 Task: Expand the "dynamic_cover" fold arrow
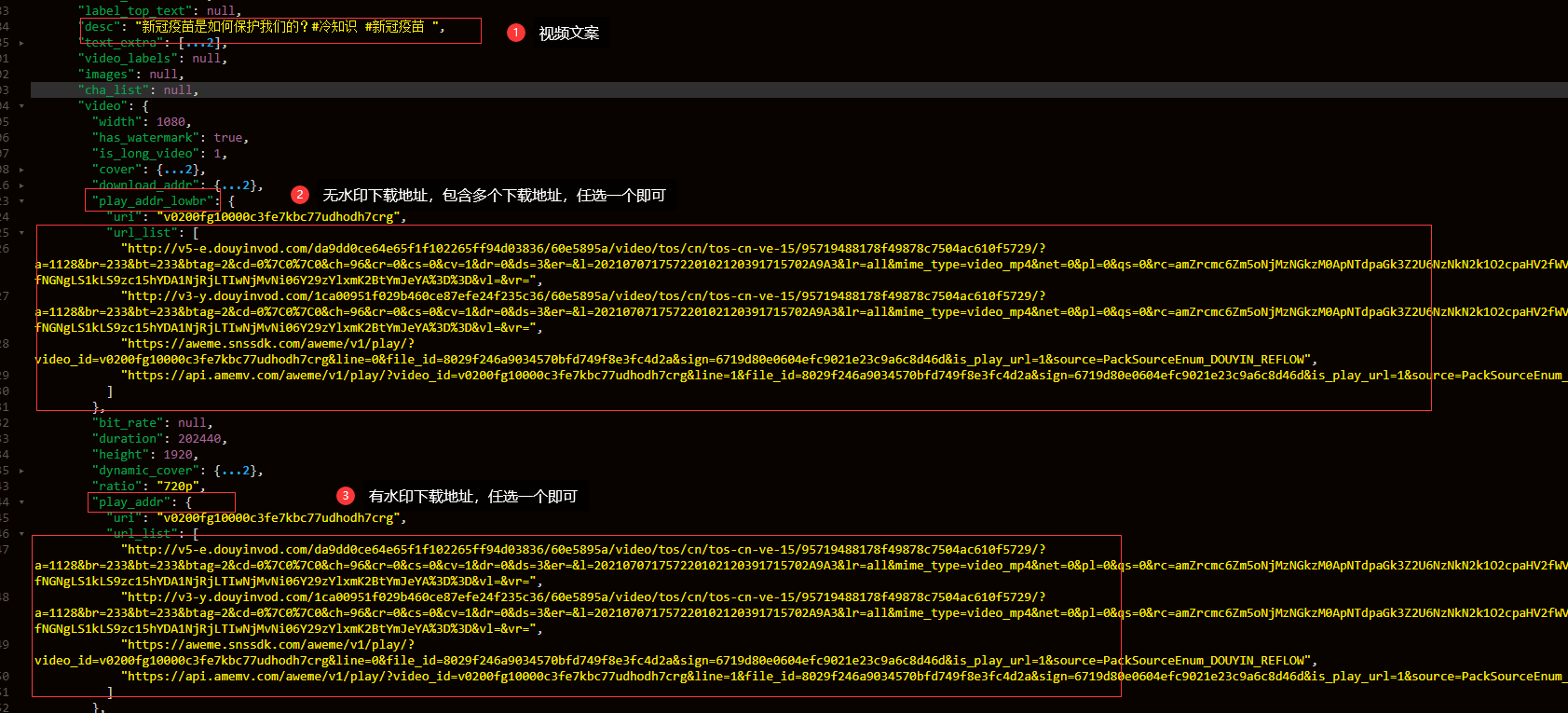pyautogui.click(x=21, y=471)
